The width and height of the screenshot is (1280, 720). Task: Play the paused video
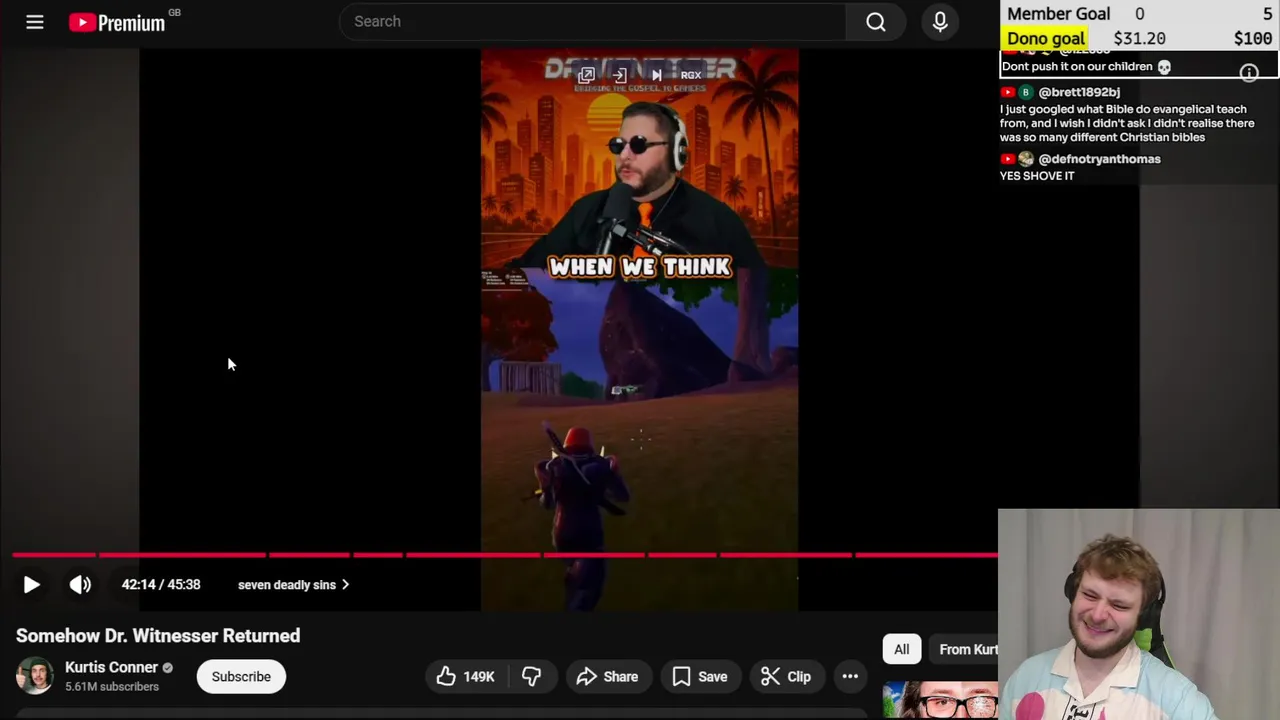31,585
